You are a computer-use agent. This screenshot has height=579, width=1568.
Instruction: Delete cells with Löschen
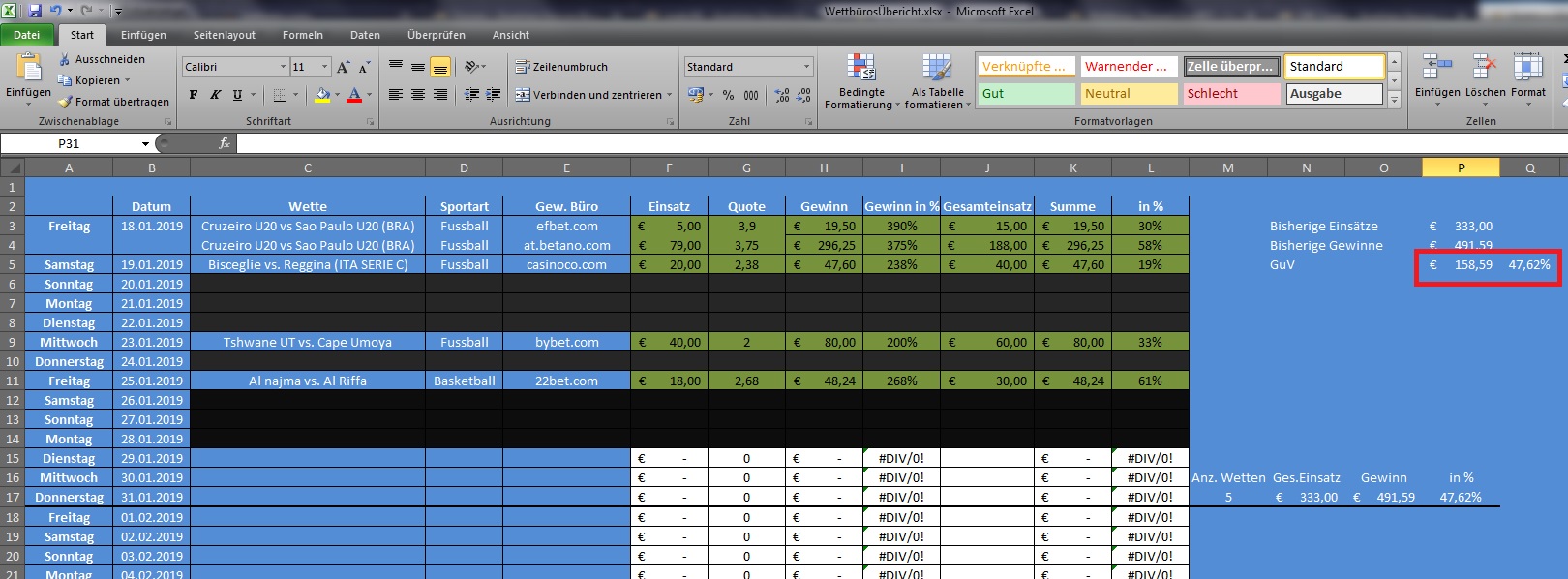1485,77
